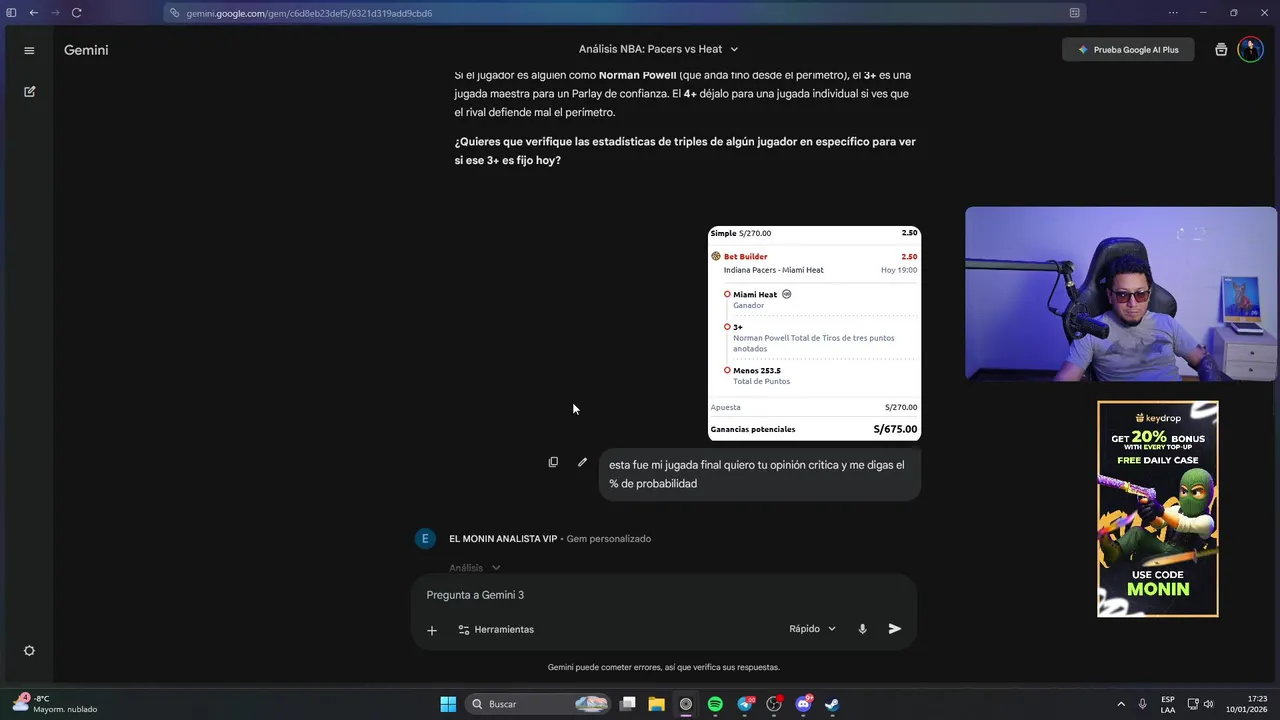This screenshot has height=720, width=1280.
Task: Click the EL MONIN ANALISTA VIP gem name
Action: [503, 539]
